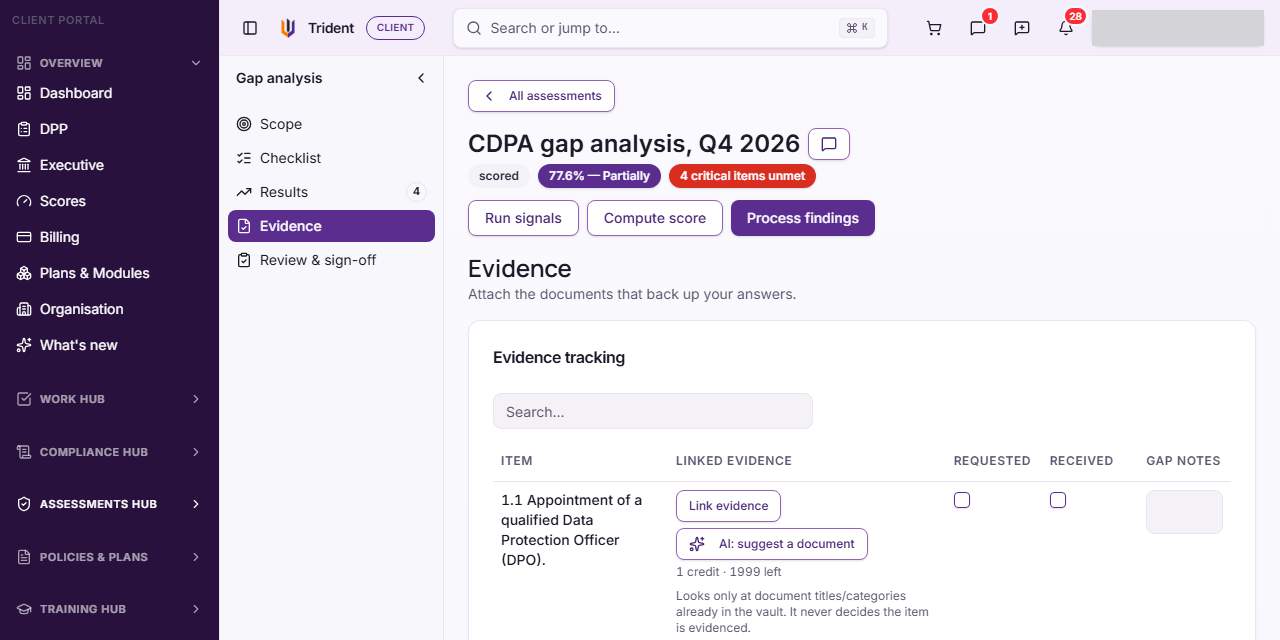Open messages with 1 unread badge
The image size is (1280, 640).
click(978, 28)
